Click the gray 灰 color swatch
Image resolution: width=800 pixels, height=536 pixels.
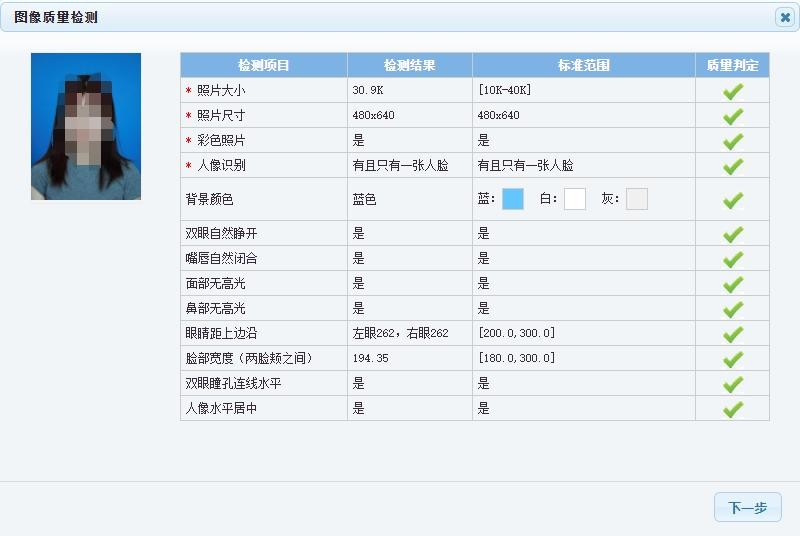pyautogui.click(x=637, y=199)
